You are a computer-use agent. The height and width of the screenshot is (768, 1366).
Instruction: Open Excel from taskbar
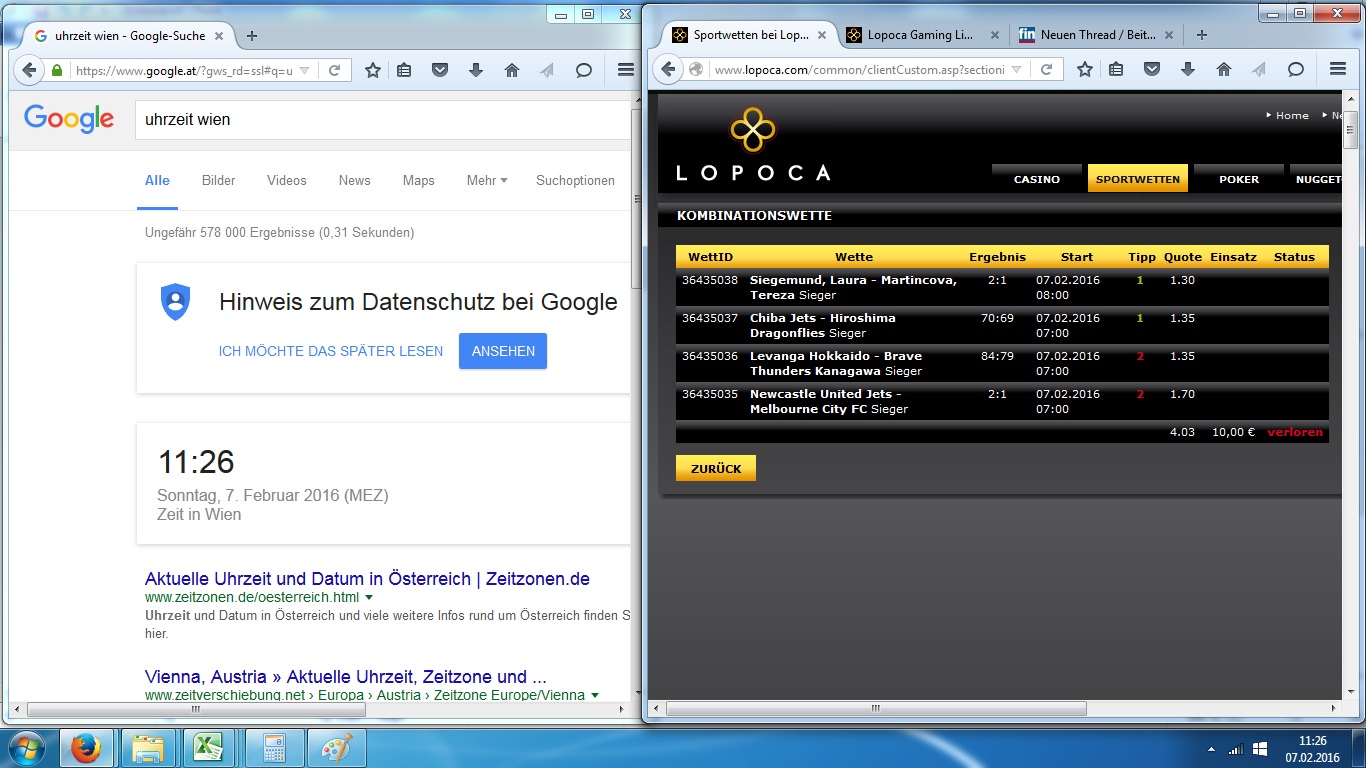click(x=210, y=748)
